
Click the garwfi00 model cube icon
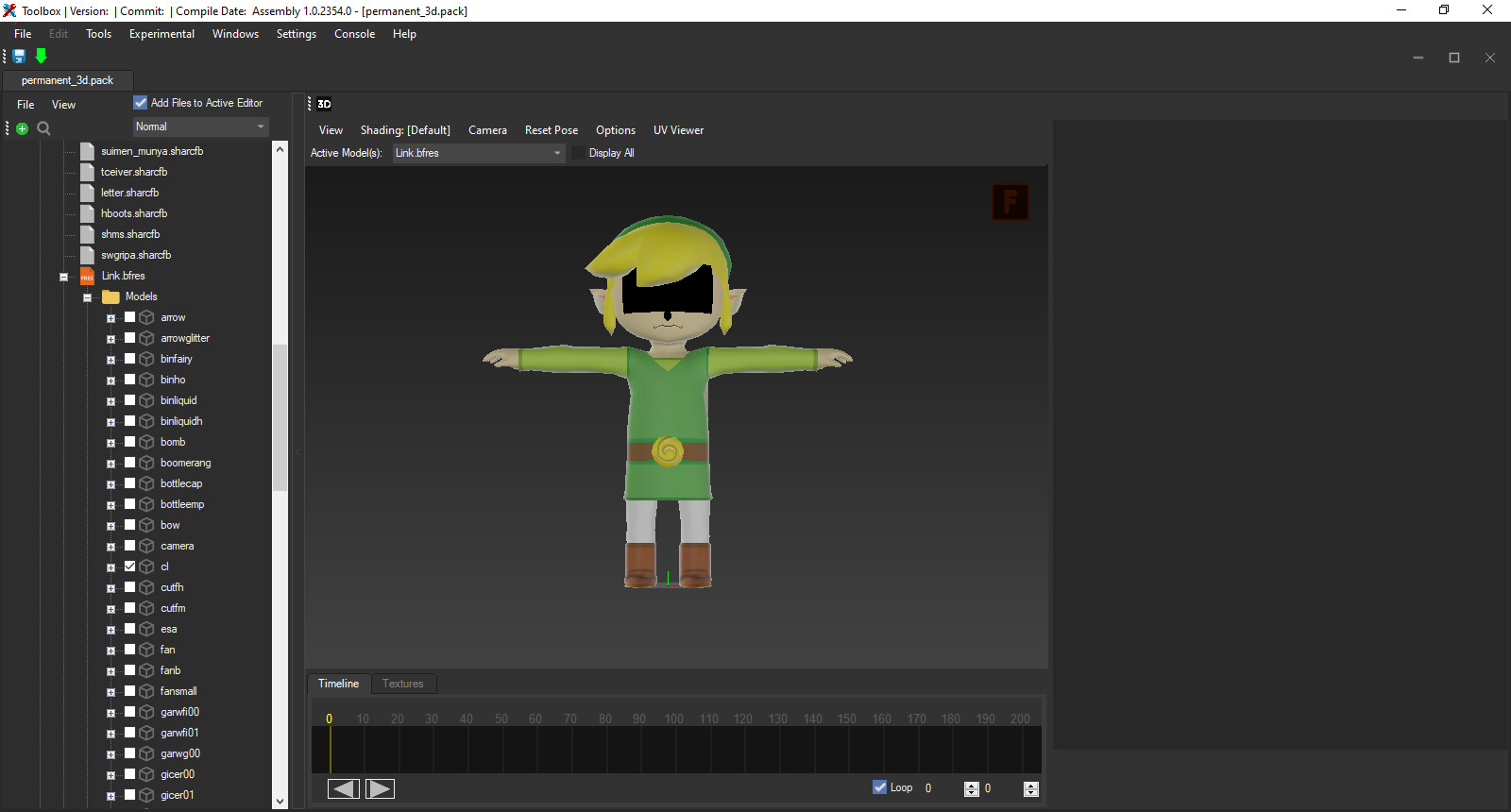click(146, 712)
